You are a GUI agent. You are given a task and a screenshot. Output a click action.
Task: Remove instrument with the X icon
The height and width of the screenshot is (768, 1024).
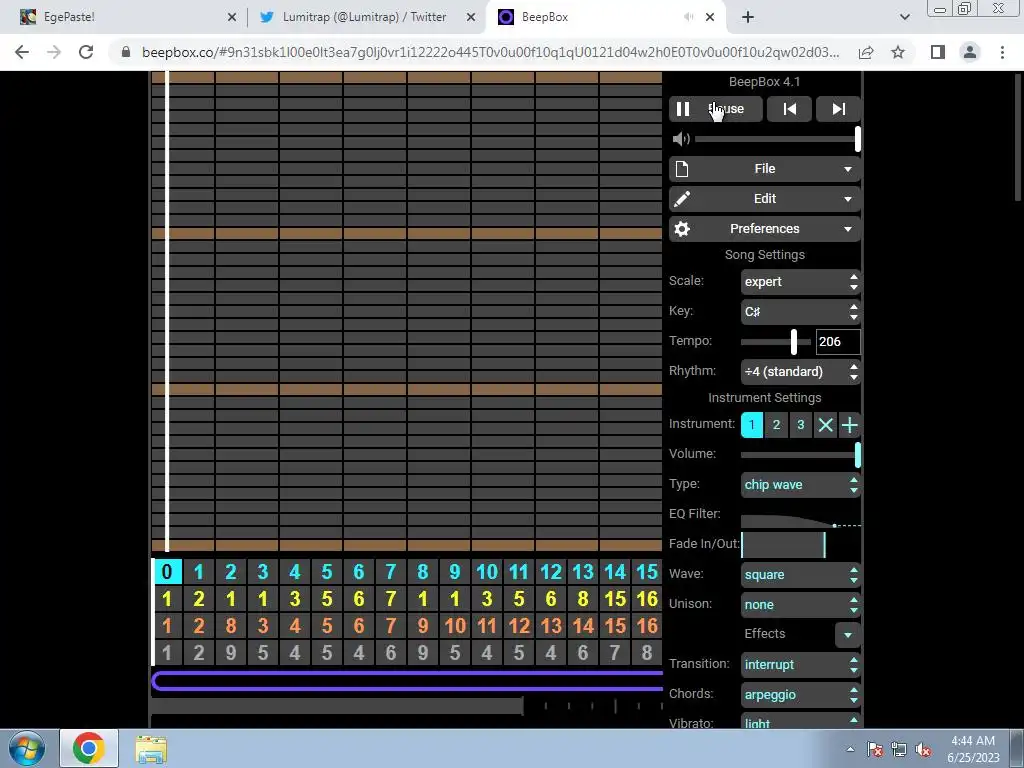pos(825,425)
